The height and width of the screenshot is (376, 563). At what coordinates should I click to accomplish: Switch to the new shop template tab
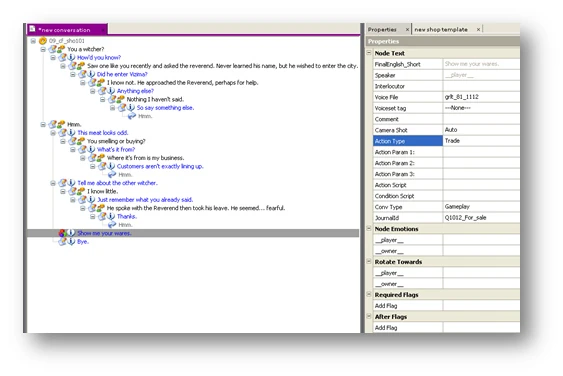[441, 29]
